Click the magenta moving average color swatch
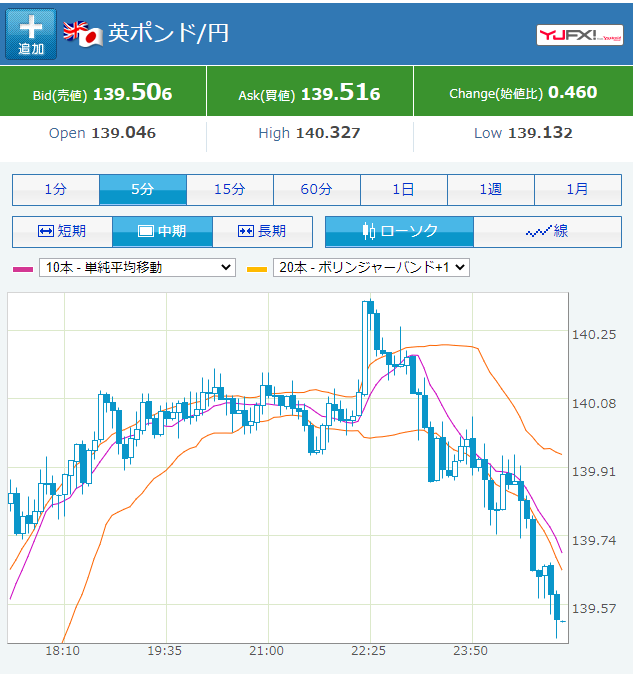The width and height of the screenshot is (633, 674). click(x=23, y=269)
